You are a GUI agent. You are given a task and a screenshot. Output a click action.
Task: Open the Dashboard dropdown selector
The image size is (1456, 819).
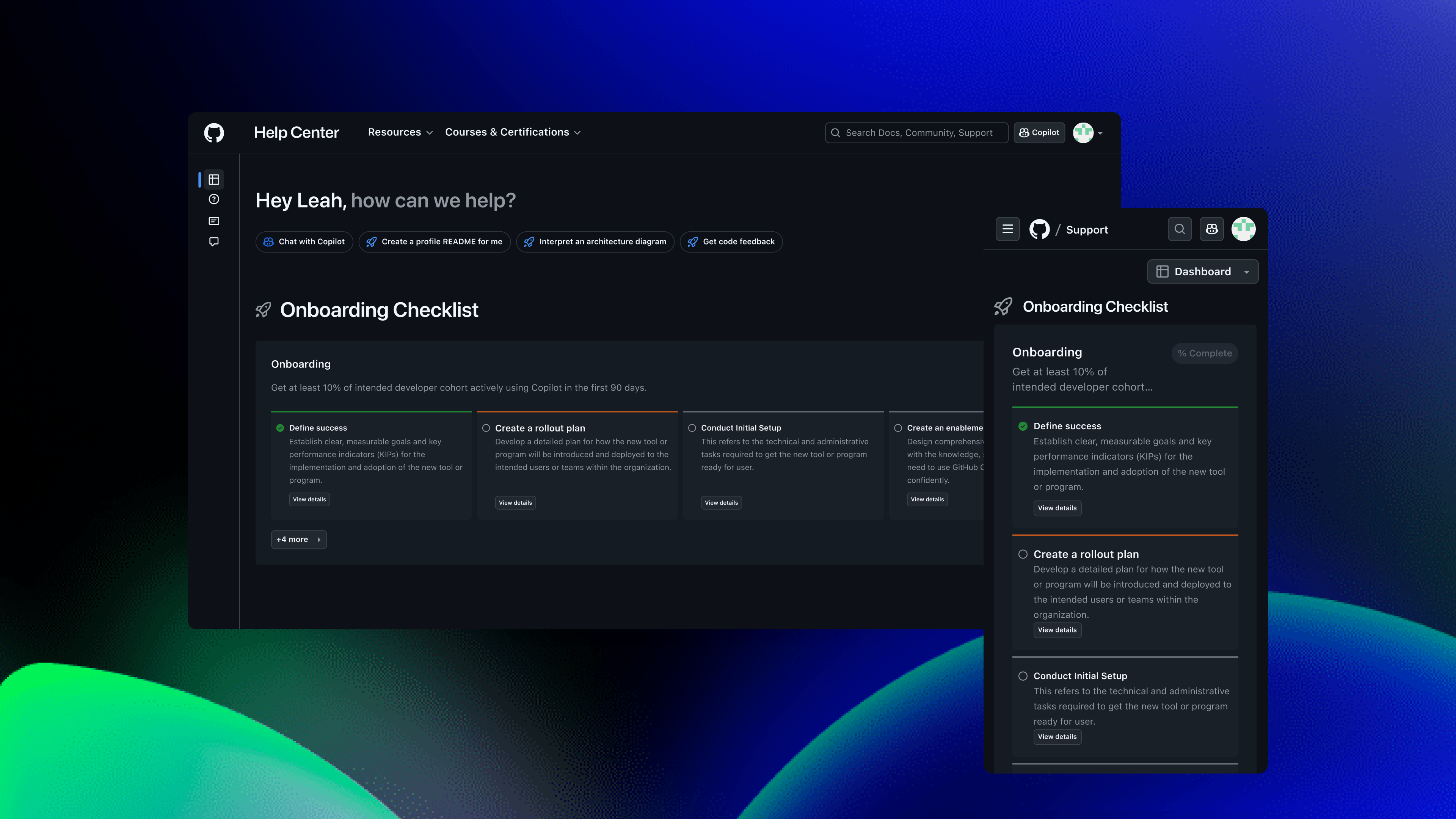(x=1202, y=272)
